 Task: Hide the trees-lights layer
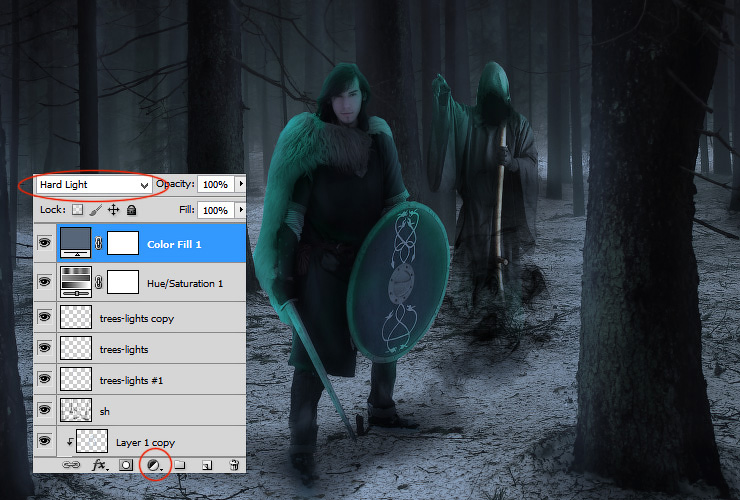[44, 347]
